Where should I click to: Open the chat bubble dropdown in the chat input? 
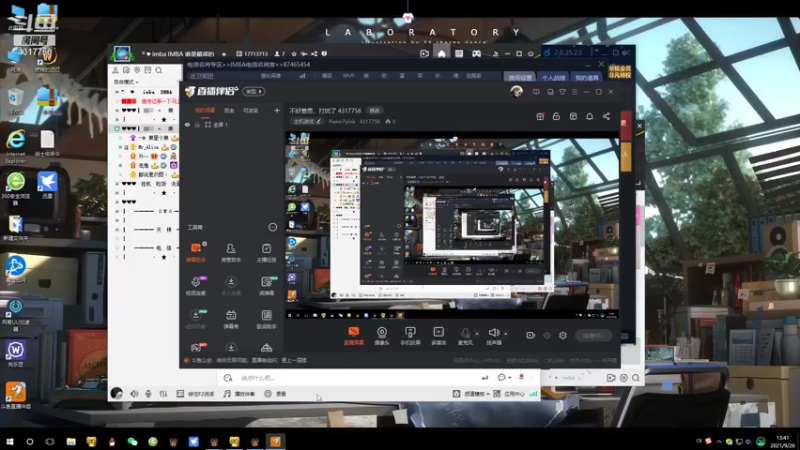click(x=504, y=378)
